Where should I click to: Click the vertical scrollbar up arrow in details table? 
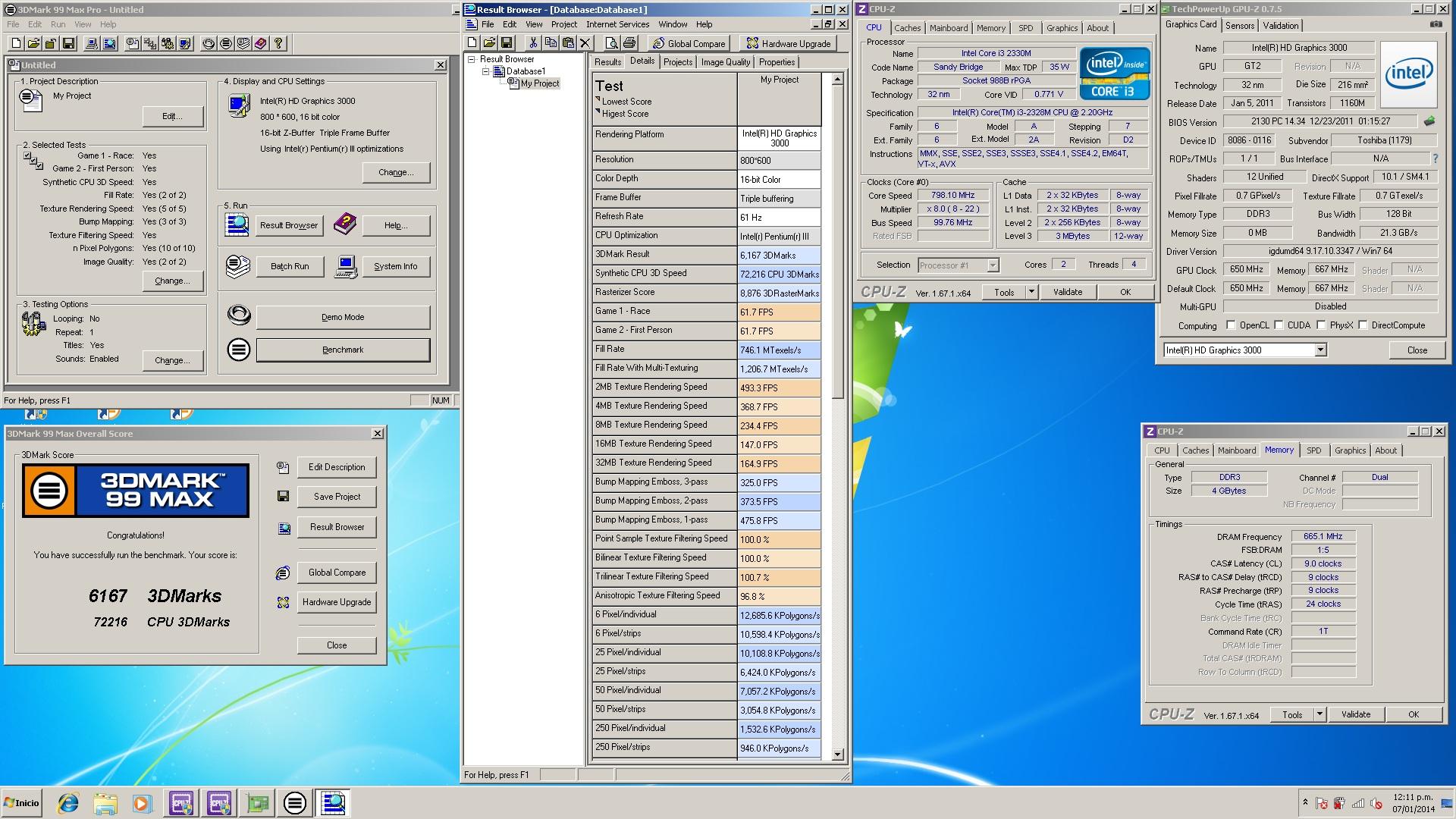pyautogui.click(x=837, y=79)
